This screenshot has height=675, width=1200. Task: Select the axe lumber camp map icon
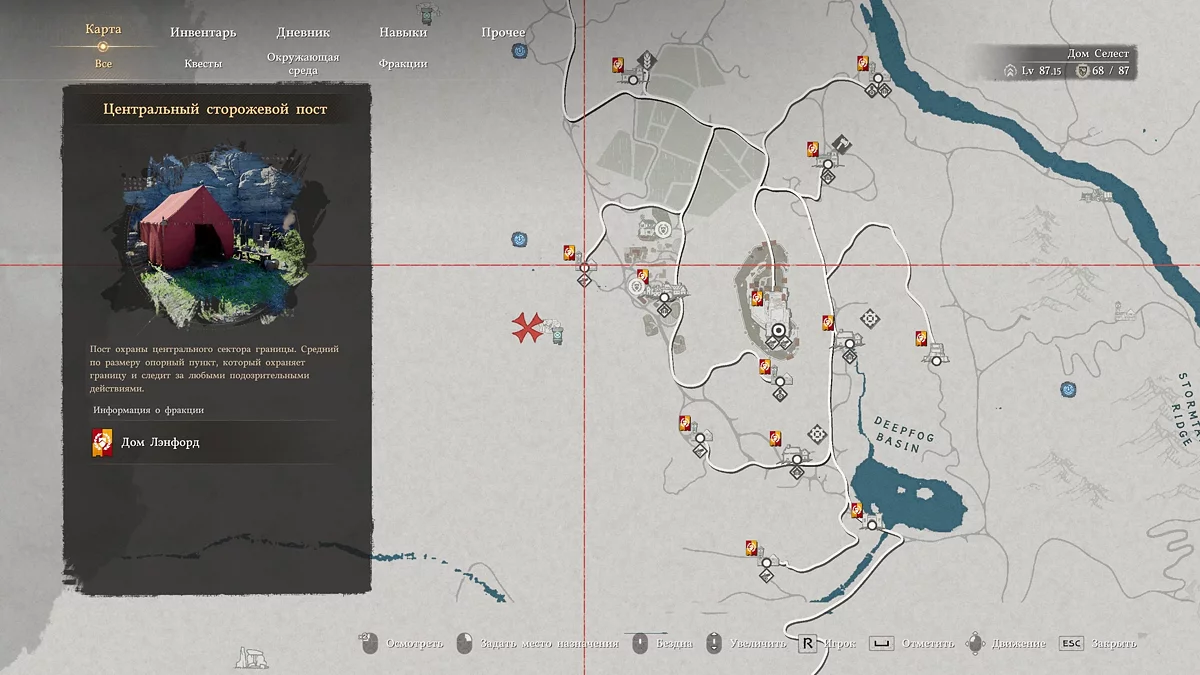click(x=843, y=147)
